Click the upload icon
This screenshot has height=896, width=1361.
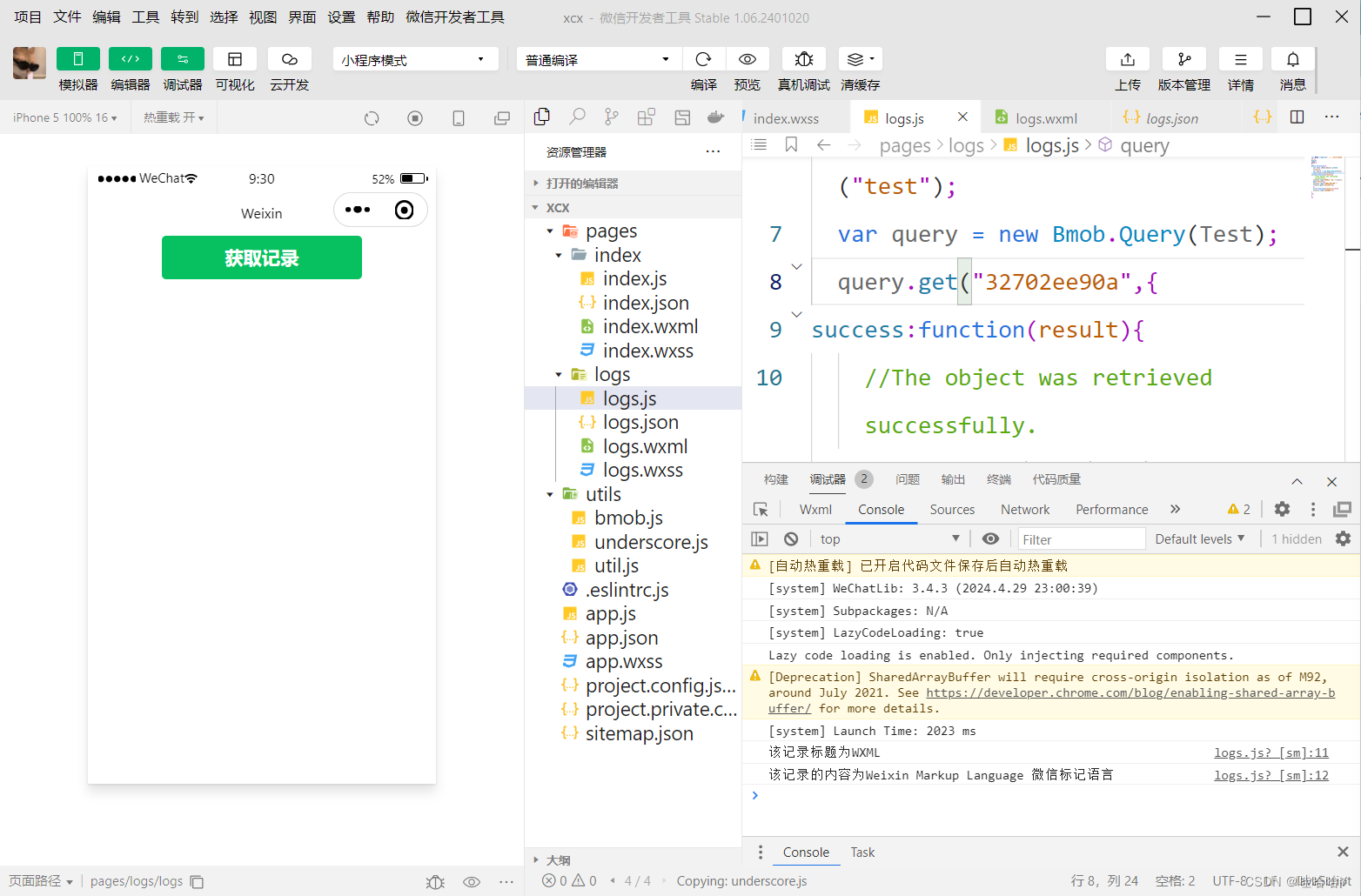(1128, 58)
